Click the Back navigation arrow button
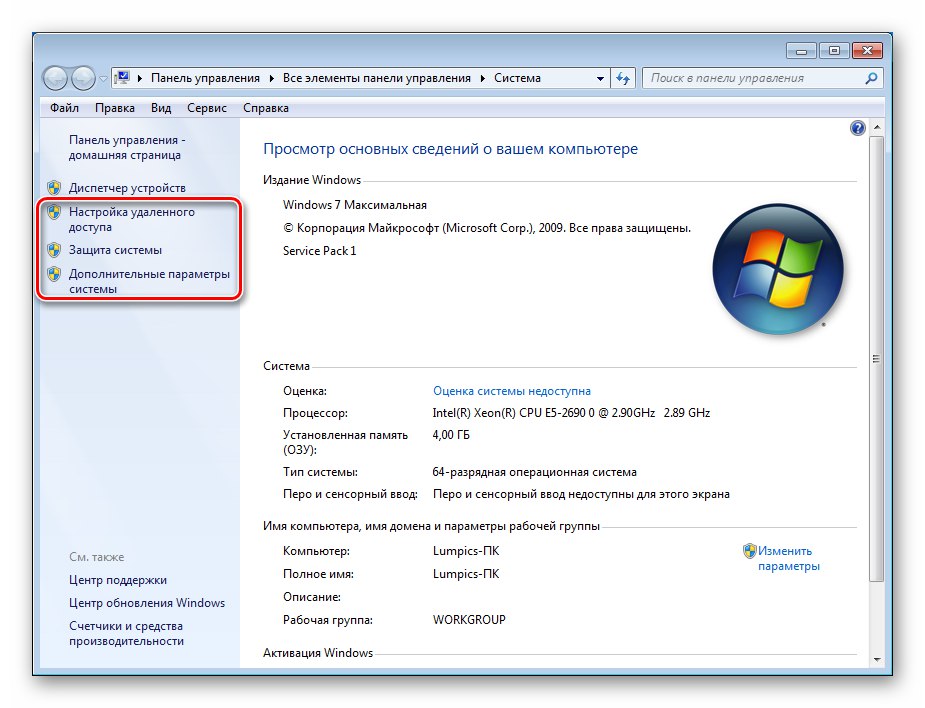 [55, 78]
